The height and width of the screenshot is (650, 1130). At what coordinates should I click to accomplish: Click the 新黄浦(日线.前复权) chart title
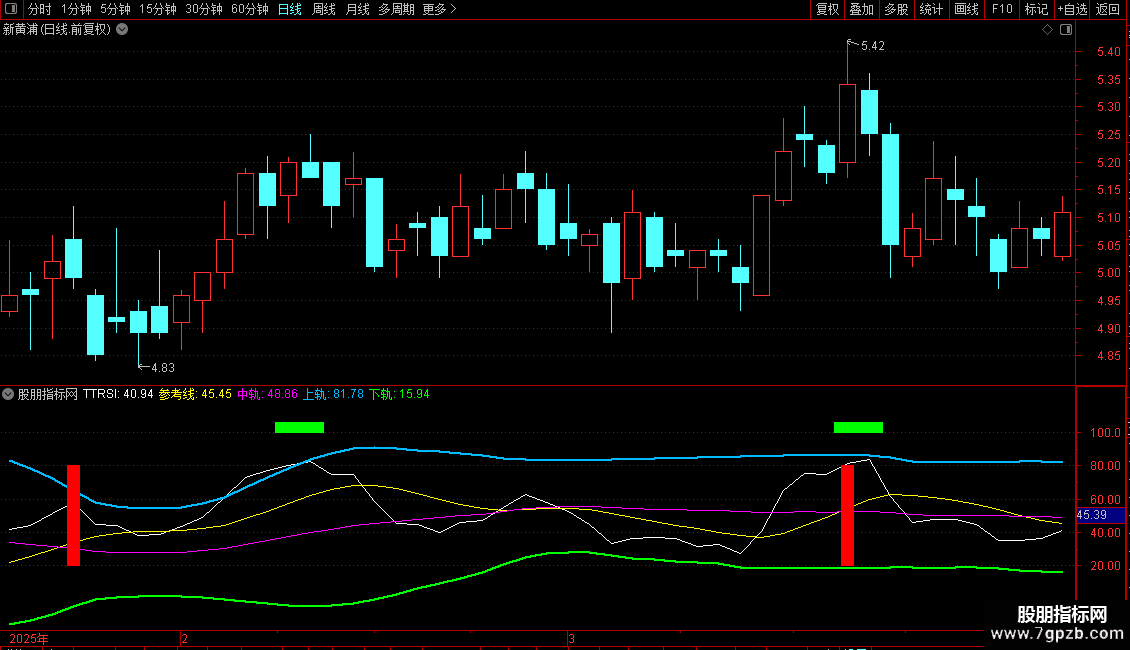(57, 30)
